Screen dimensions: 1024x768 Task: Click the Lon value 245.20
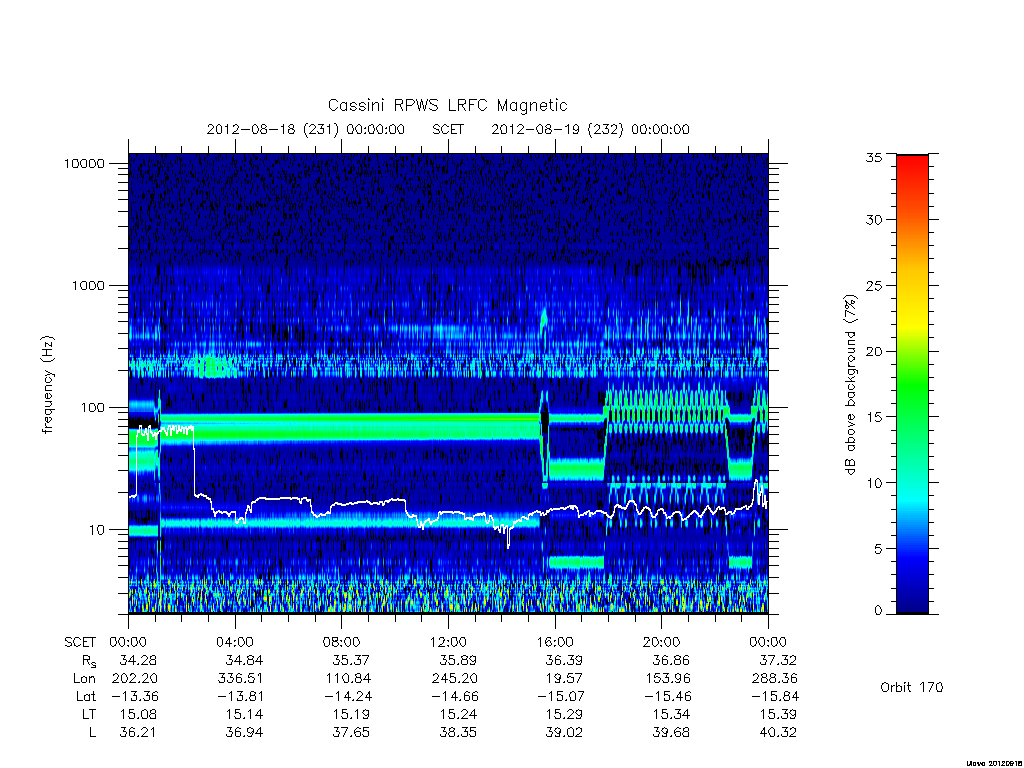[455, 679]
